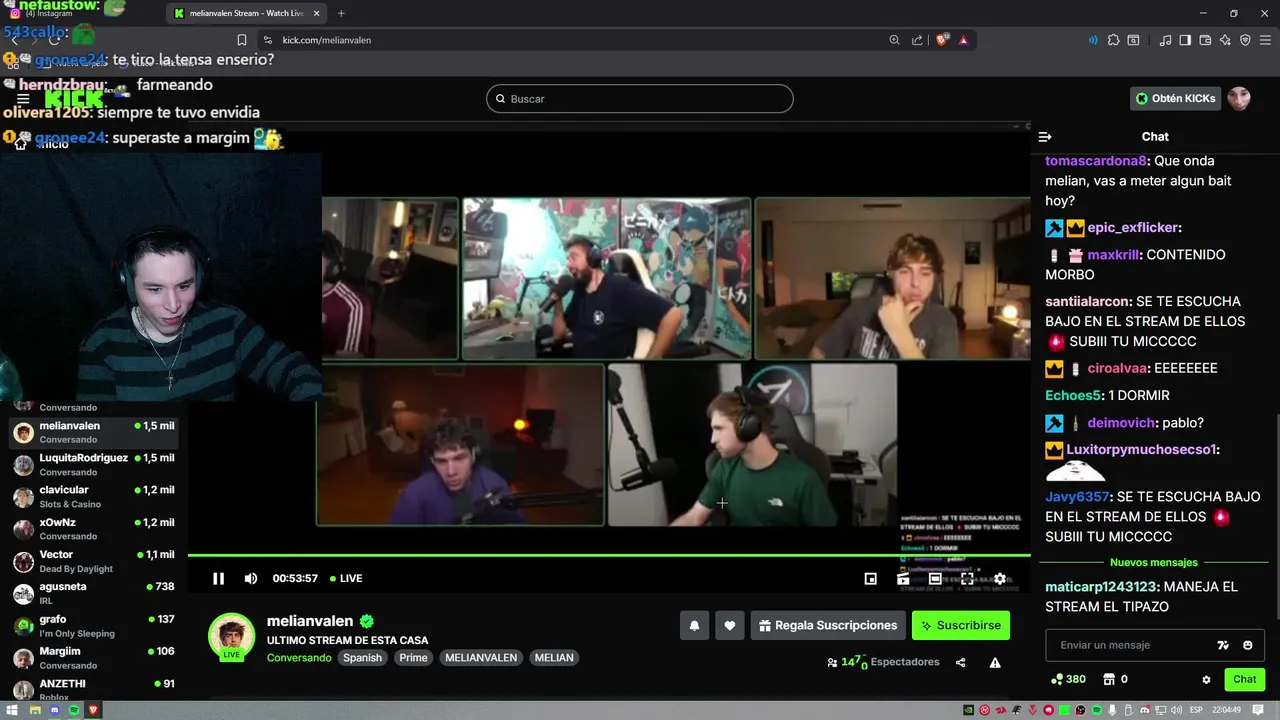Screen dimensions: 1280x720
Task: Turn on notifications with the bell icon
Action: [x=694, y=626]
